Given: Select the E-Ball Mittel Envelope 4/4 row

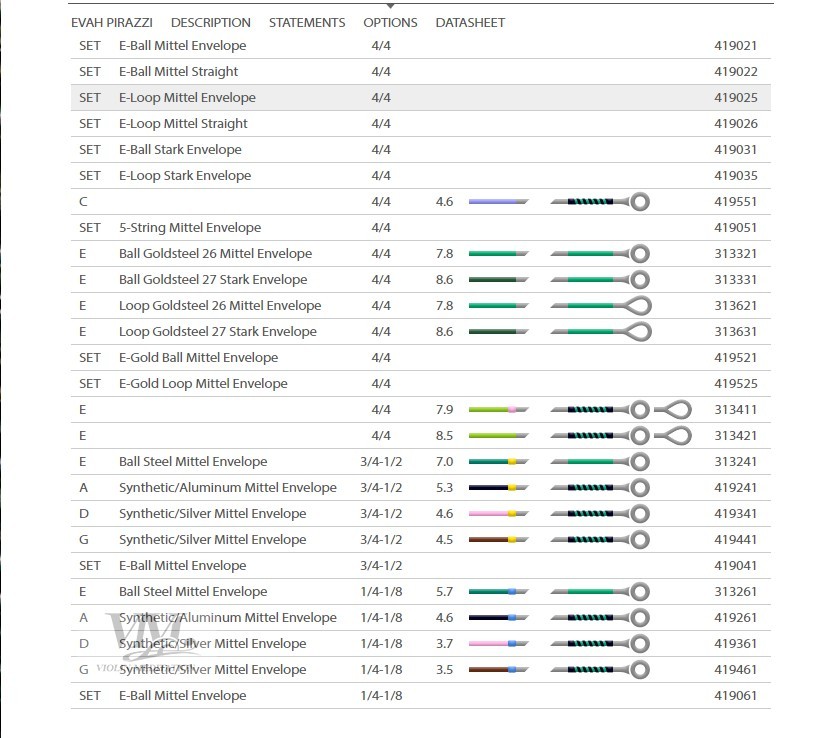Looking at the screenshot, I should [420, 46].
